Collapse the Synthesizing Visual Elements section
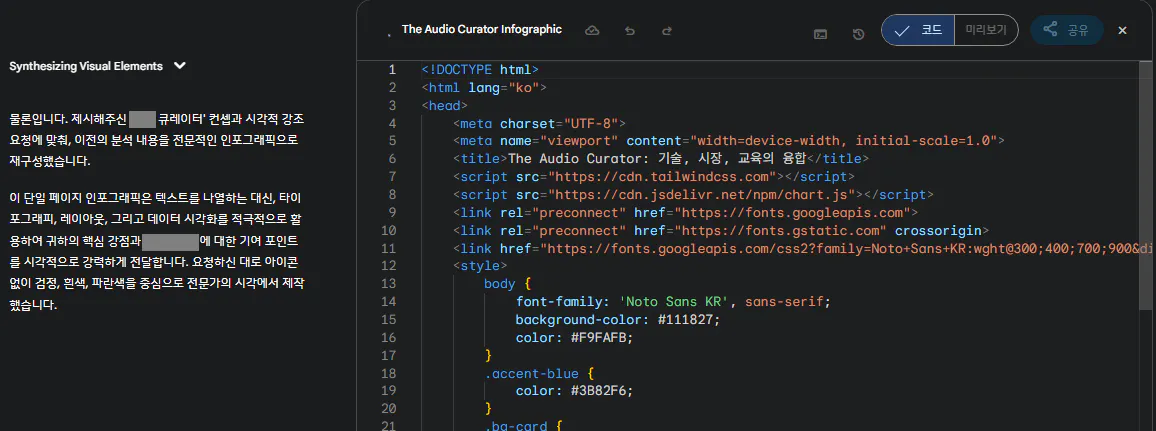The width and height of the screenshot is (1156, 431). (180, 66)
